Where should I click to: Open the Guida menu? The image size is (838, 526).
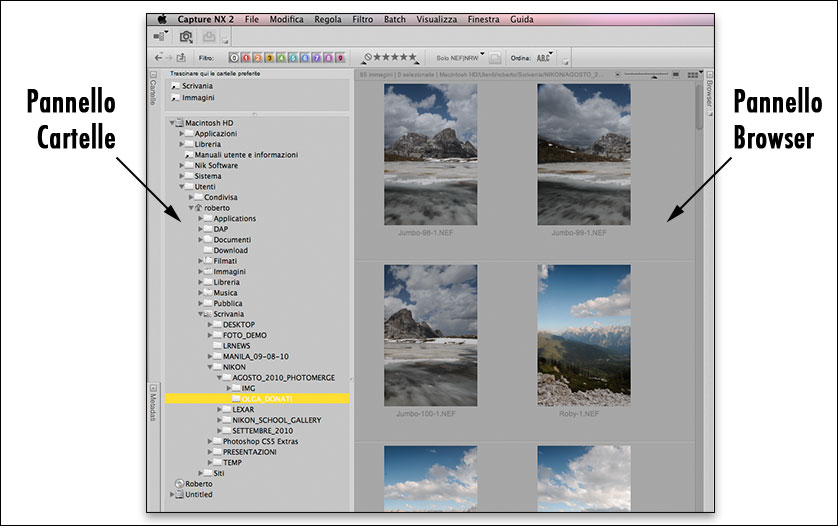click(522, 19)
